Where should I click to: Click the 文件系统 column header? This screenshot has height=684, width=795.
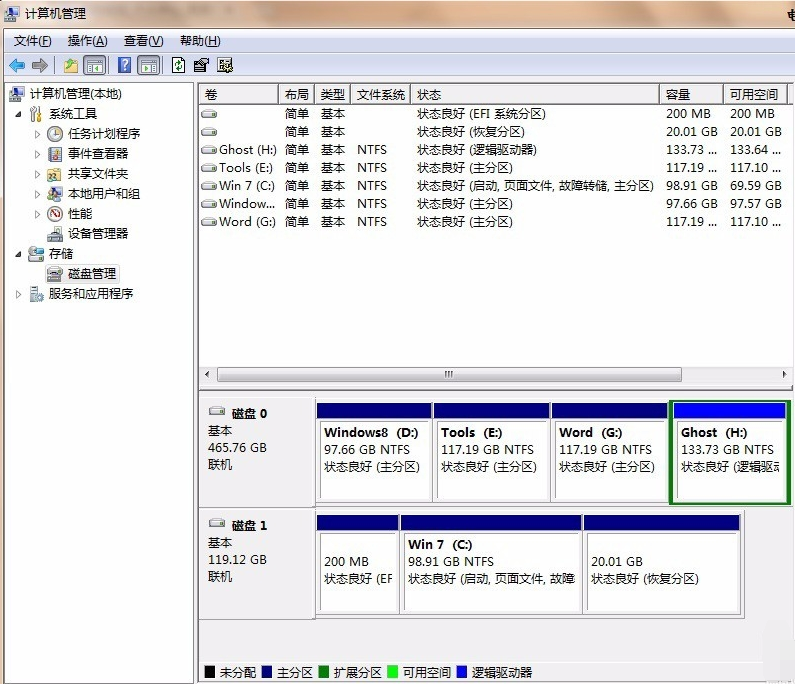pyautogui.click(x=380, y=94)
